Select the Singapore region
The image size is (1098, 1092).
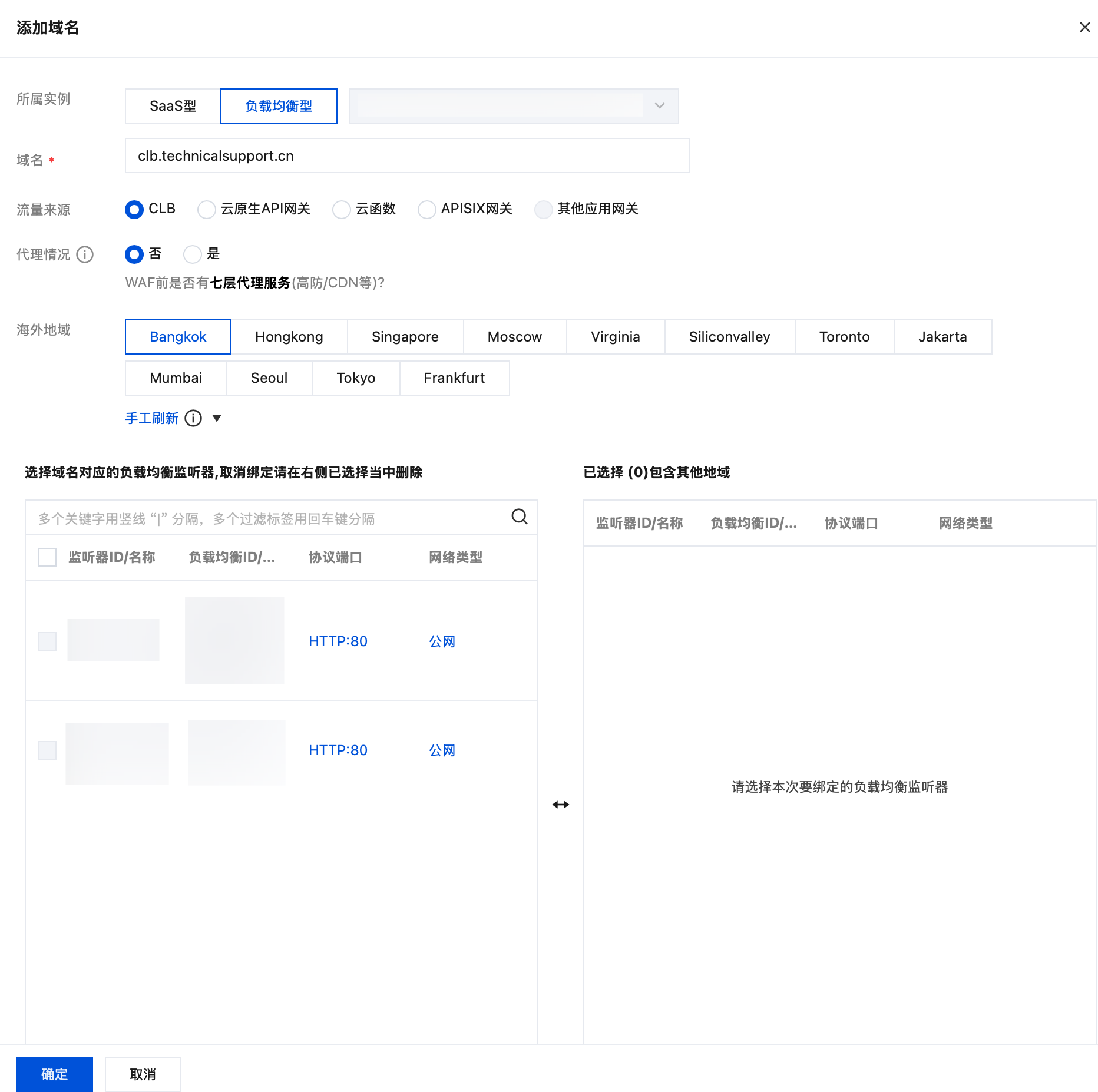coord(405,337)
